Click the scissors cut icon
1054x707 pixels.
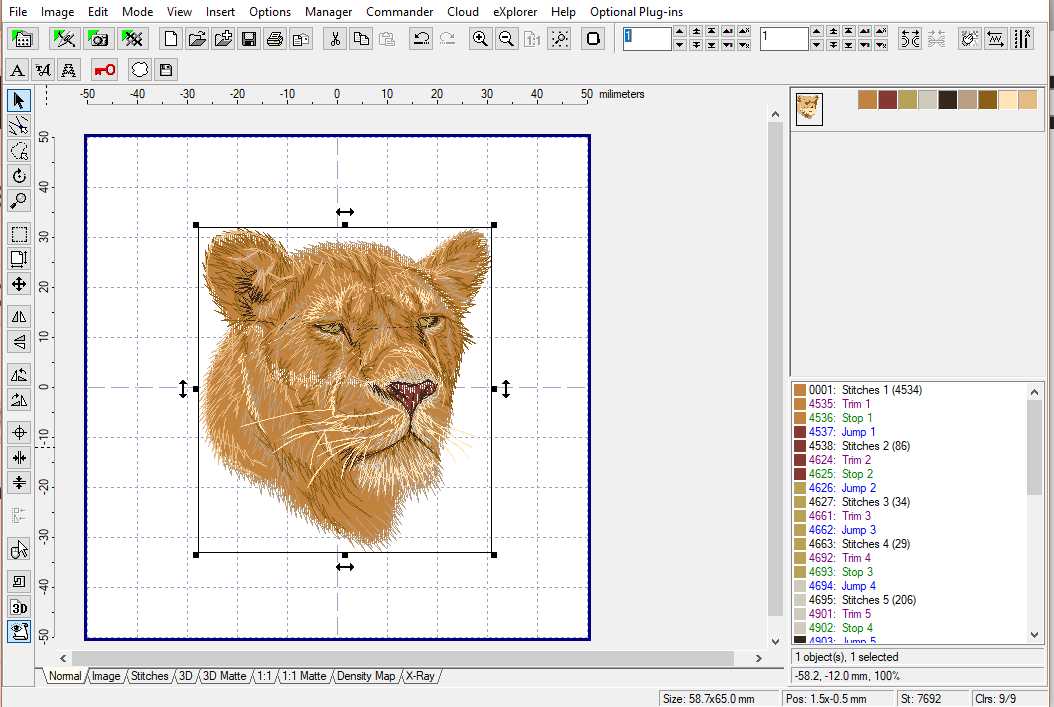(335, 39)
